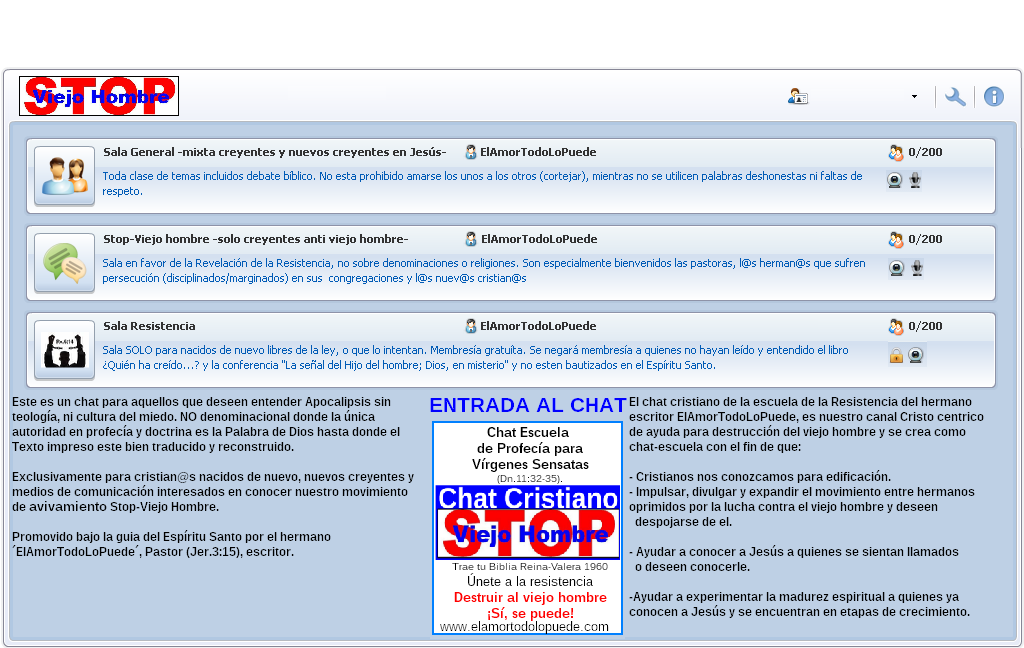Screen dimensions: 1024x648
Task: Click the microphone icon in Sala General
Action: [x=915, y=180]
